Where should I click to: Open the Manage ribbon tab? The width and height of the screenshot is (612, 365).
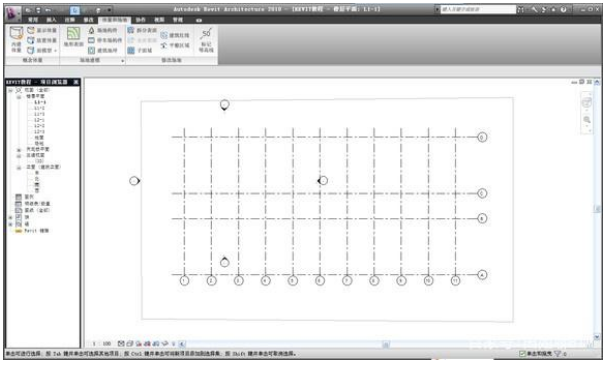coord(178,20)
